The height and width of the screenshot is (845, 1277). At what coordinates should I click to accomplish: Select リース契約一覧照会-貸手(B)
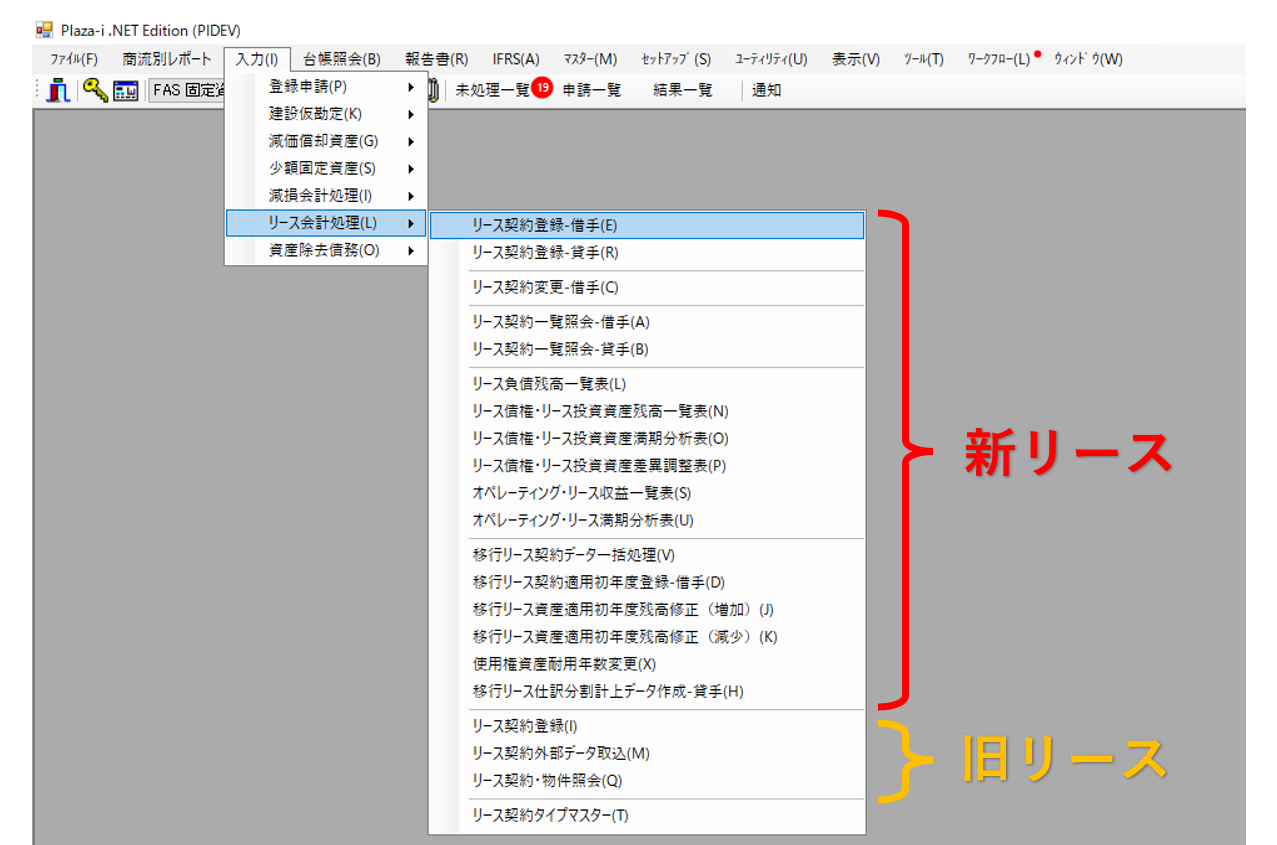point(647,349)
